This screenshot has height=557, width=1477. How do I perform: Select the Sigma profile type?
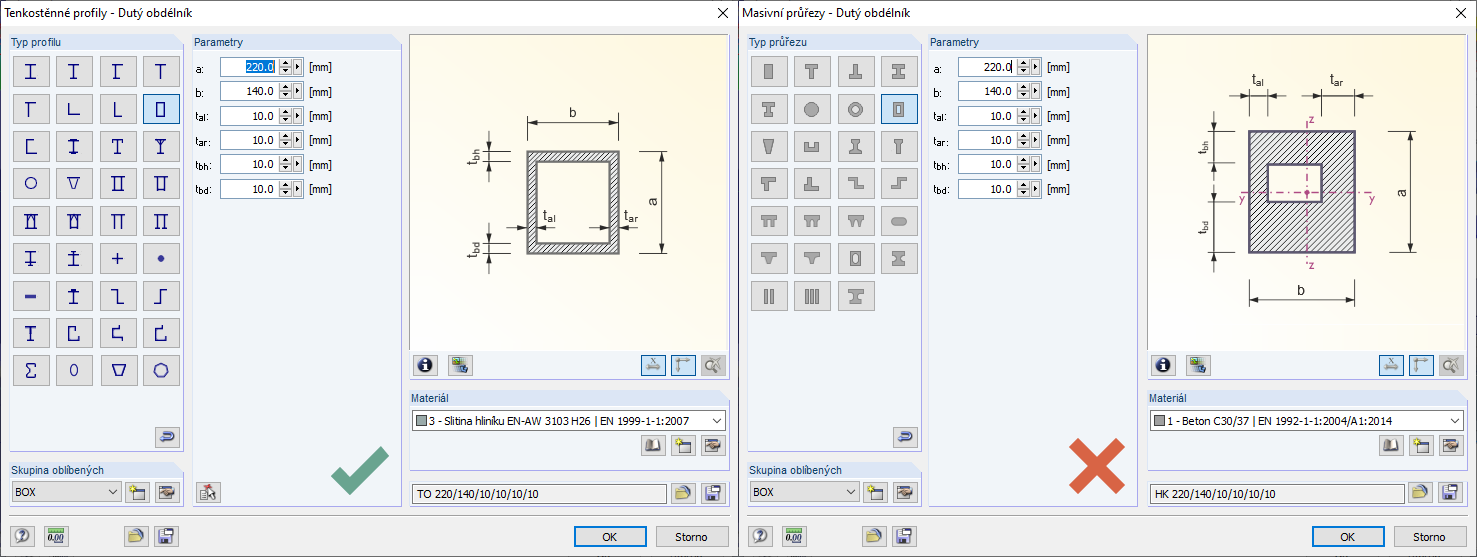coord(31,369)
